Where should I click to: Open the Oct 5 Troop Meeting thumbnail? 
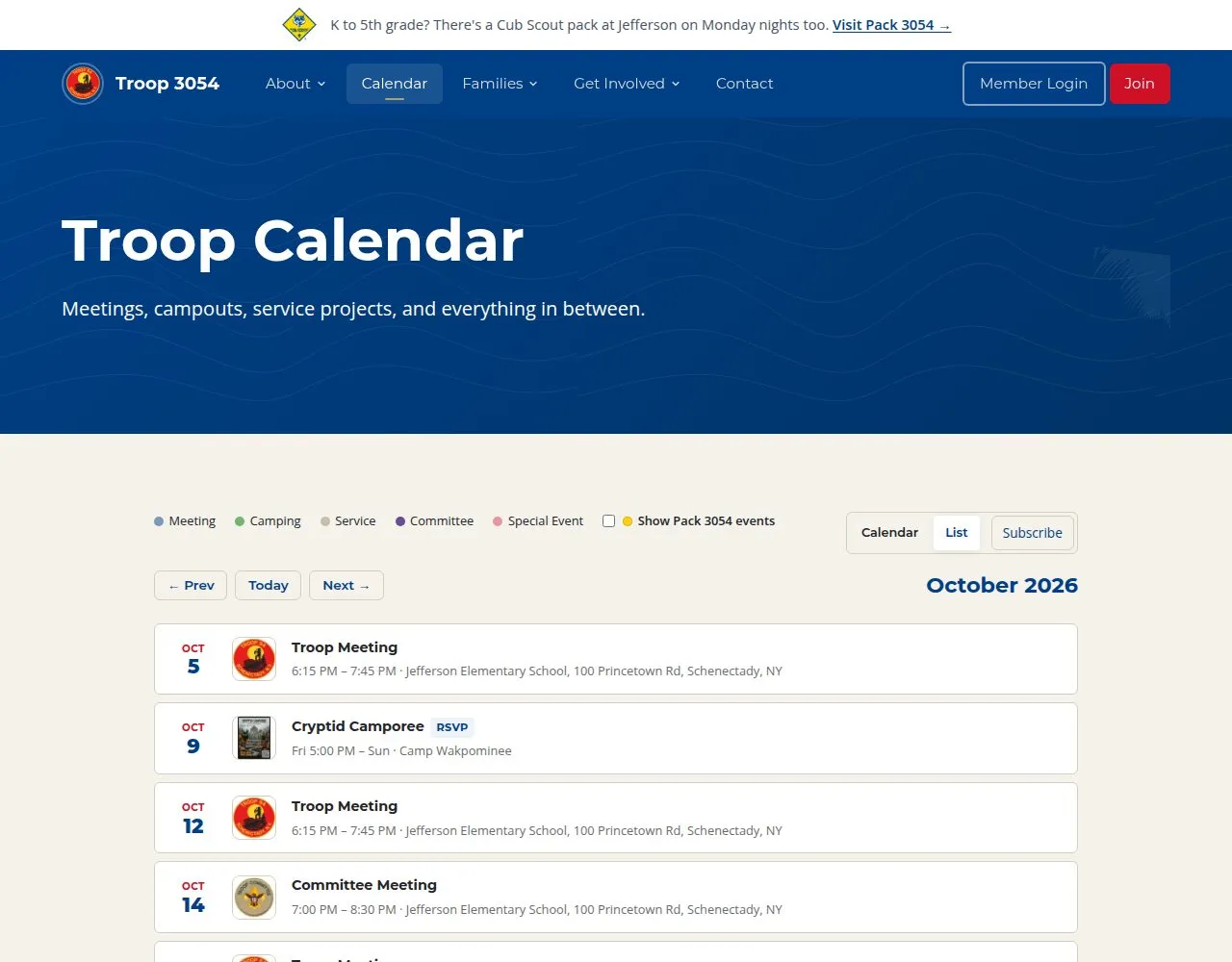pyautogui.click(x=254, y=659)
